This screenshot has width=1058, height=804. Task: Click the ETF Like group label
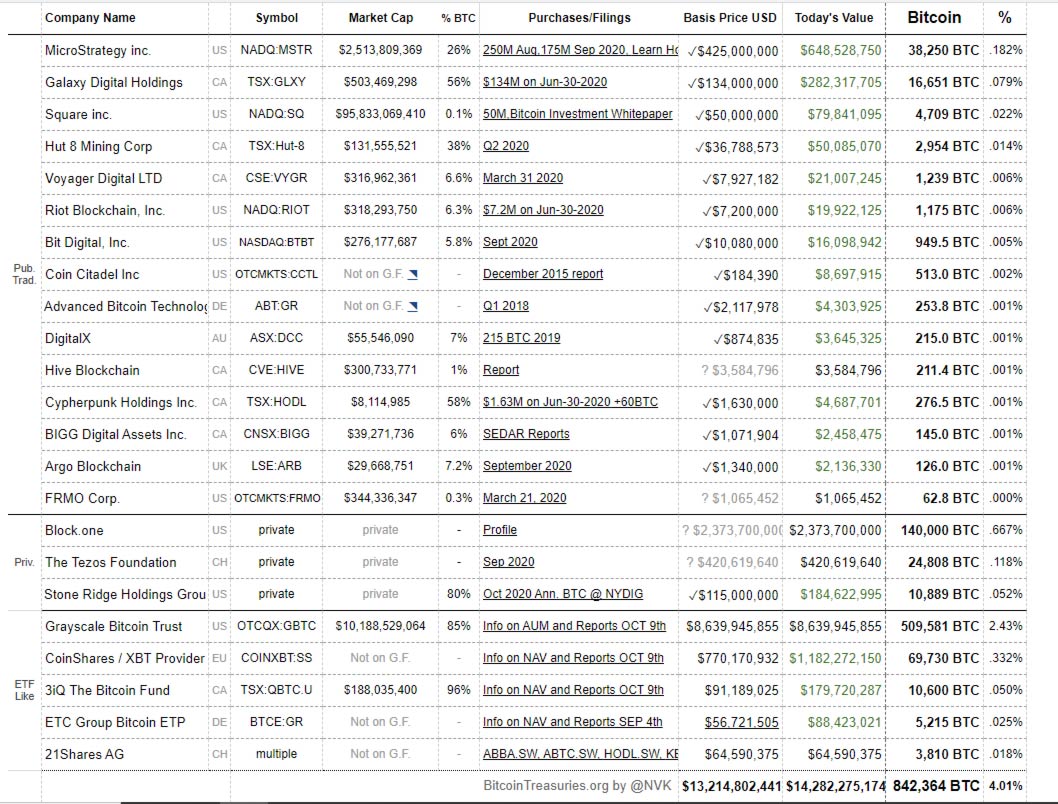[x=24, y=690]
